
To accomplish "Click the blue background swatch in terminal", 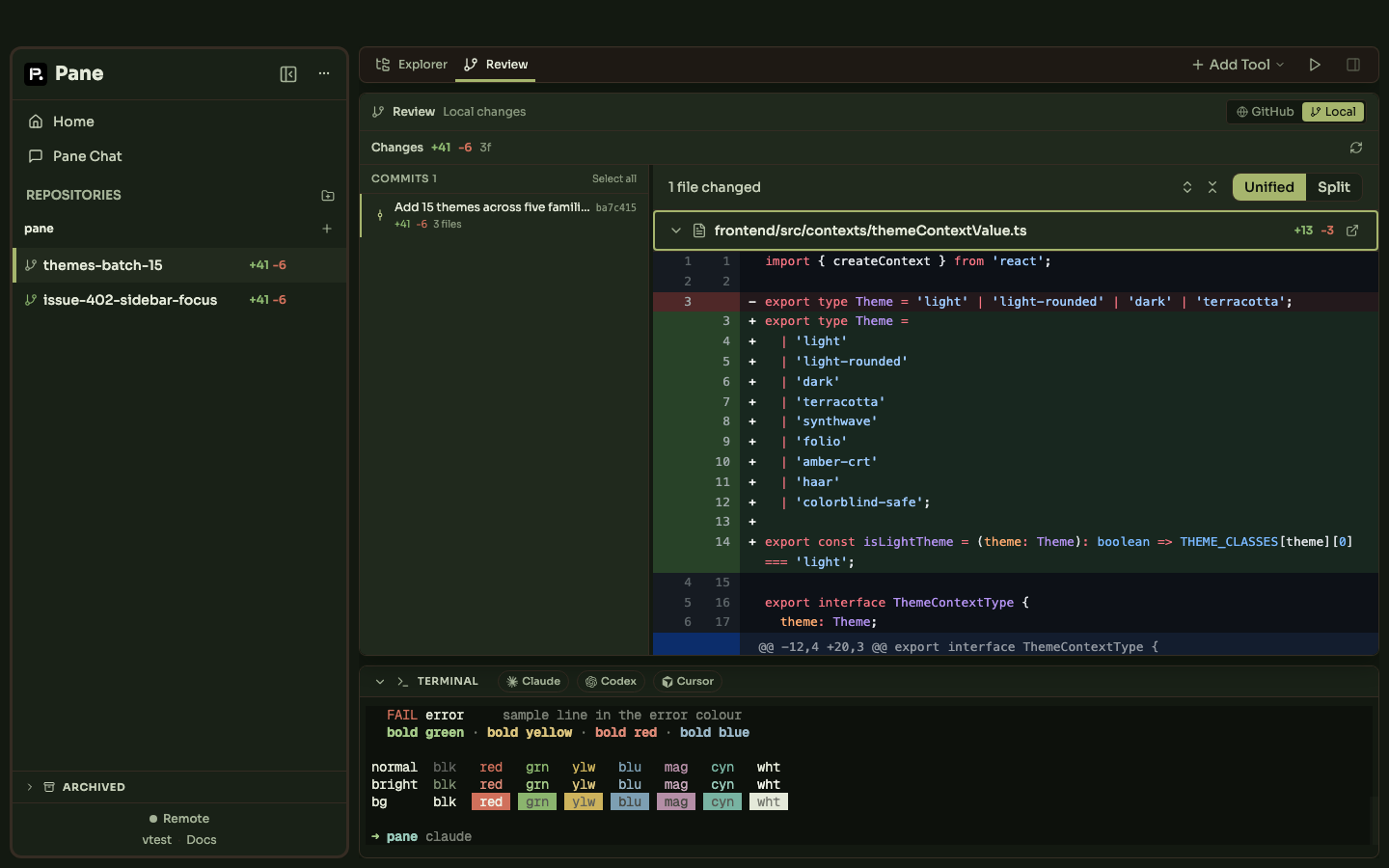I will (x=630, y=802).
